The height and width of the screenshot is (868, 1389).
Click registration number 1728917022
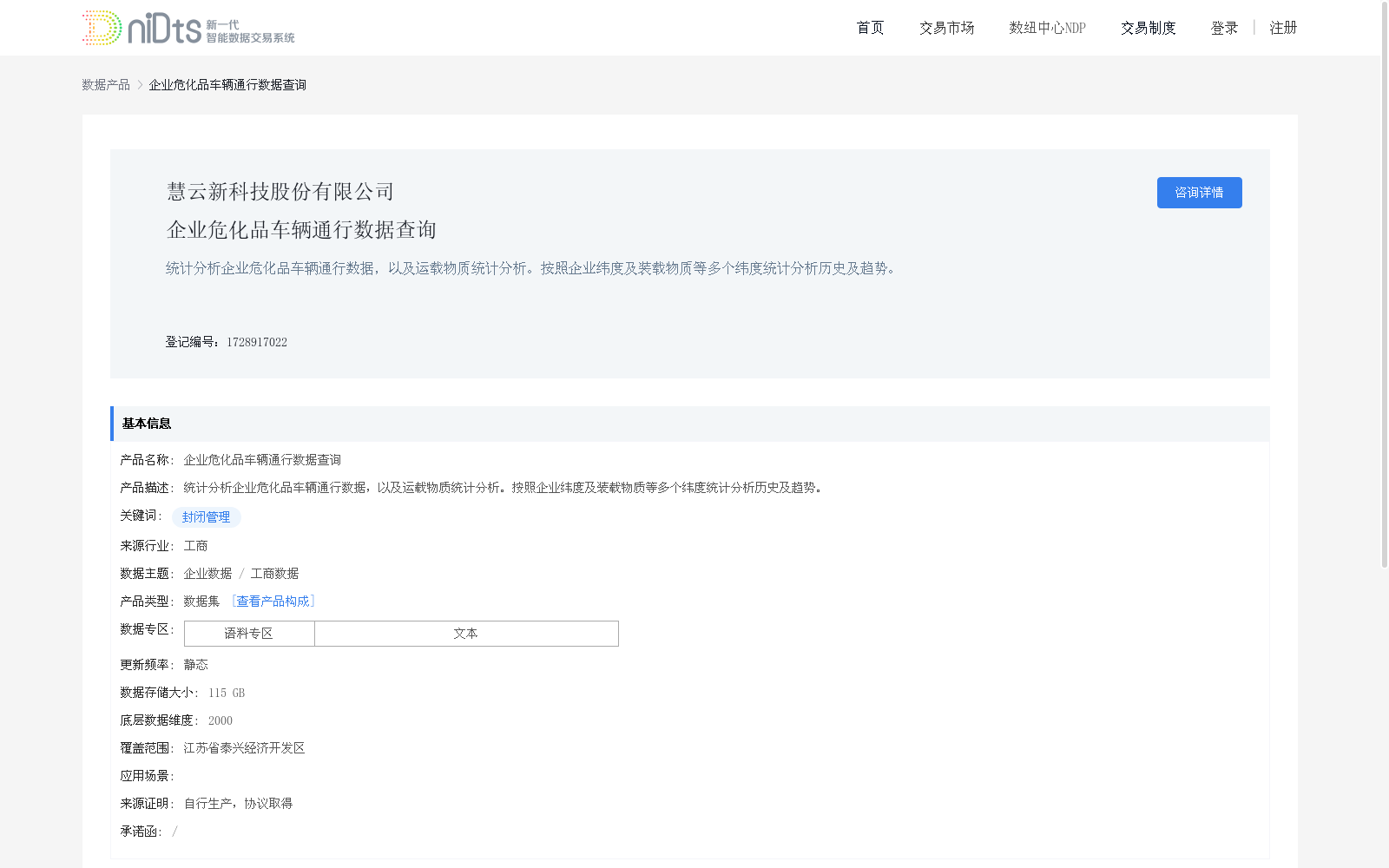click(x=257, y=342)
